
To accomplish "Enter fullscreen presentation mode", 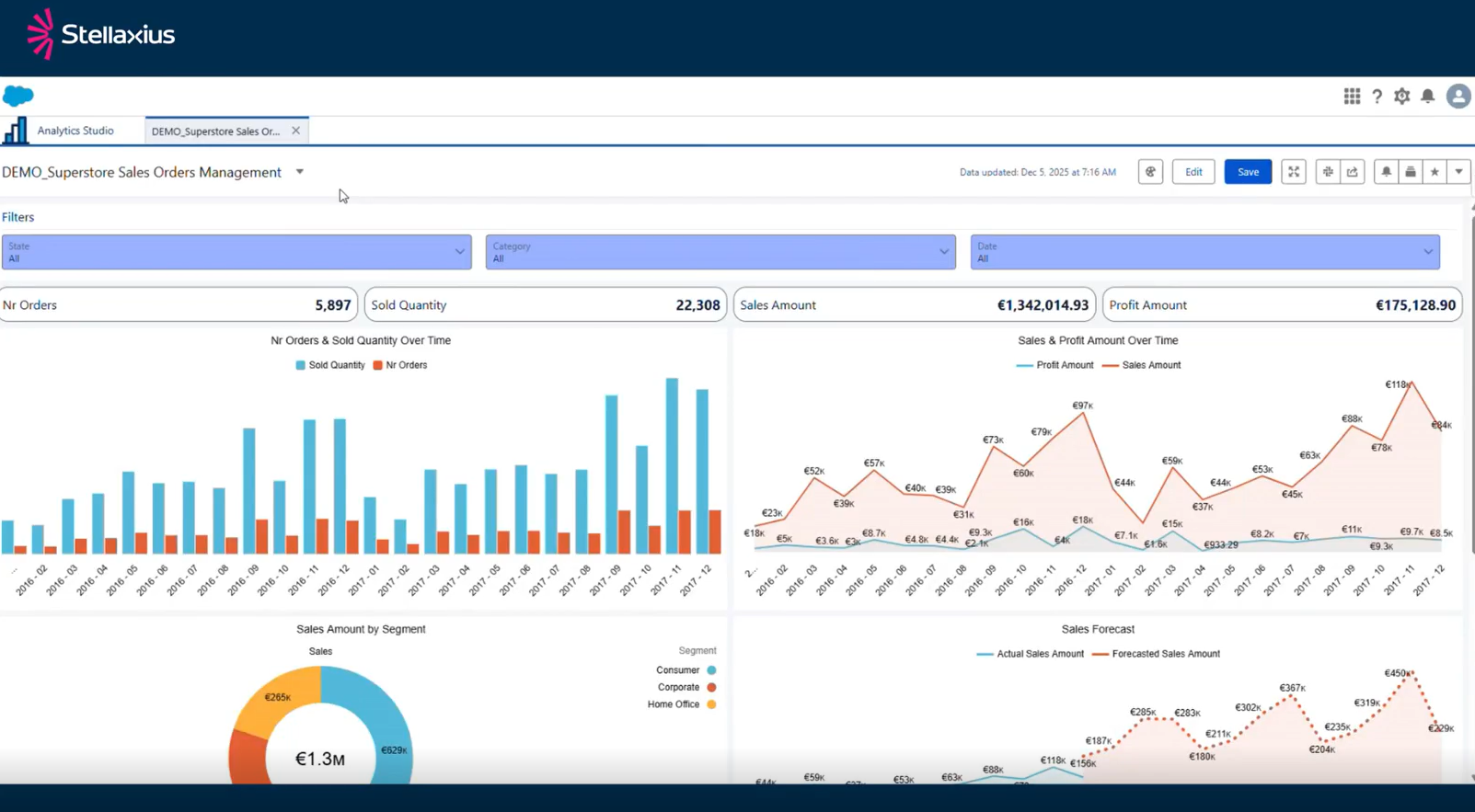I will point(1293,172).
